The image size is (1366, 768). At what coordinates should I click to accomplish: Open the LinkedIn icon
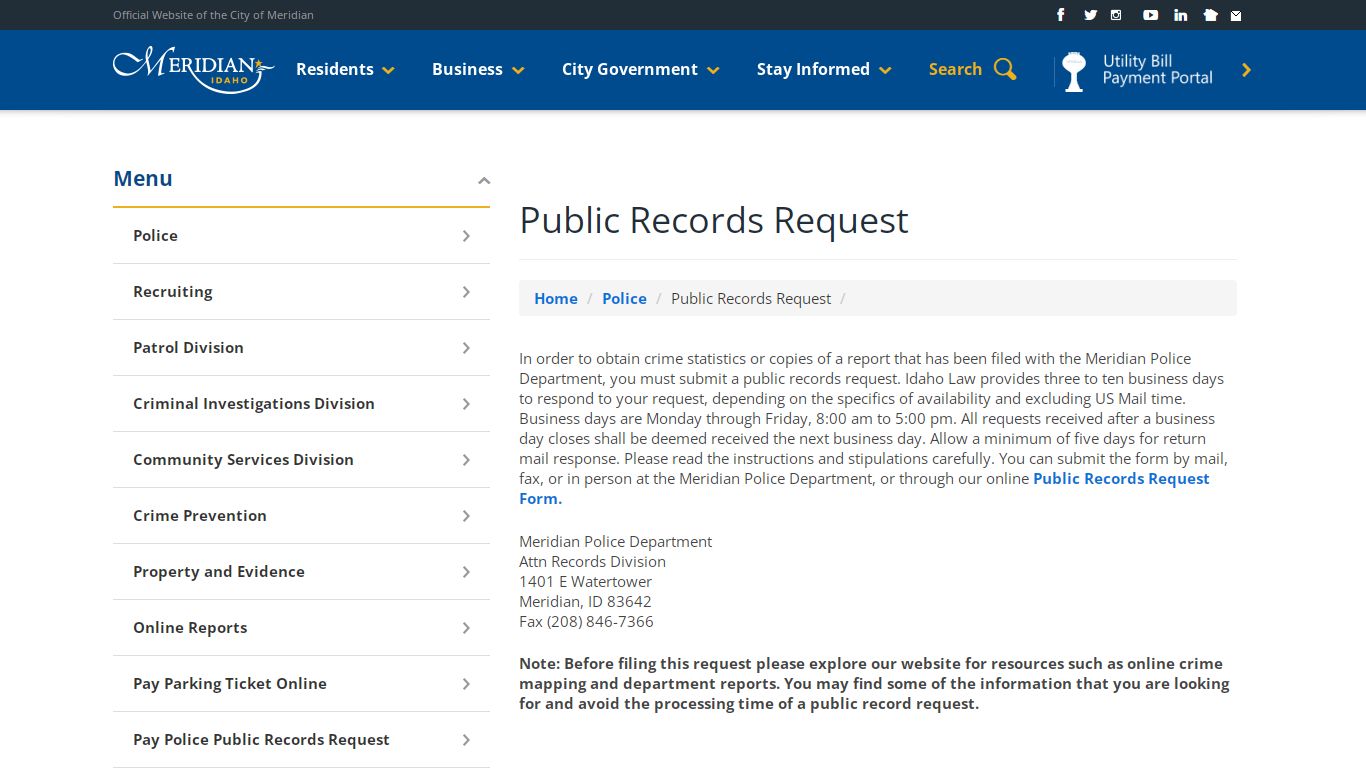[x=1180, y=15]
